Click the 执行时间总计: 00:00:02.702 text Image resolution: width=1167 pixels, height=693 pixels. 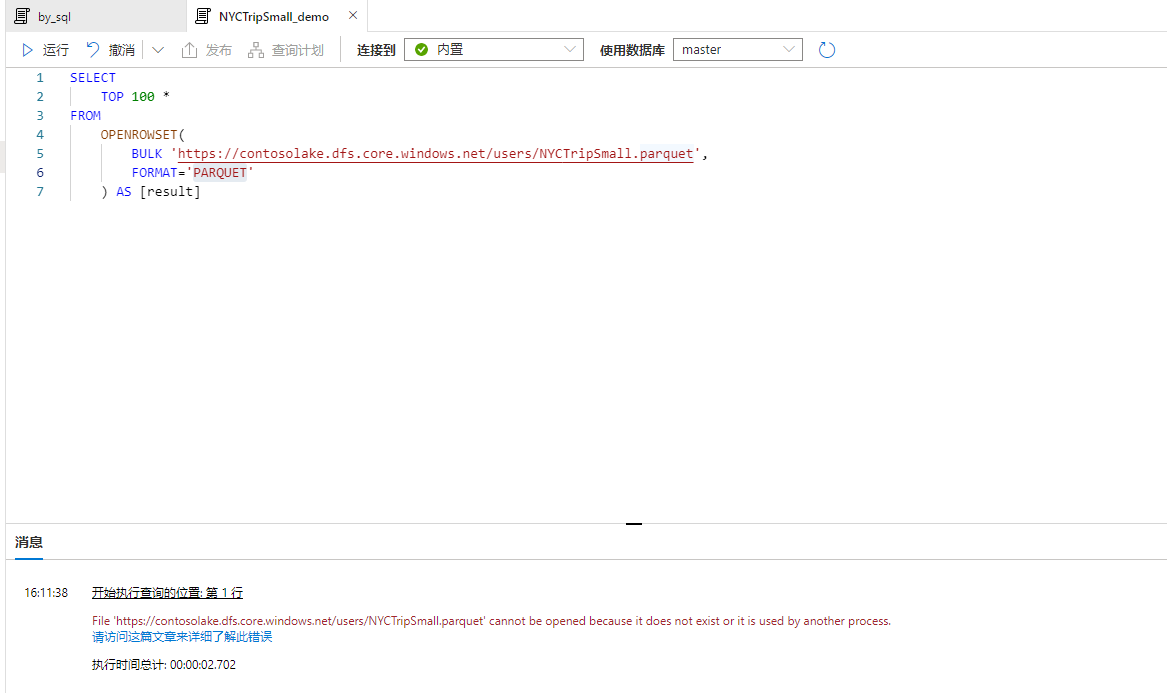coord(164,665)
